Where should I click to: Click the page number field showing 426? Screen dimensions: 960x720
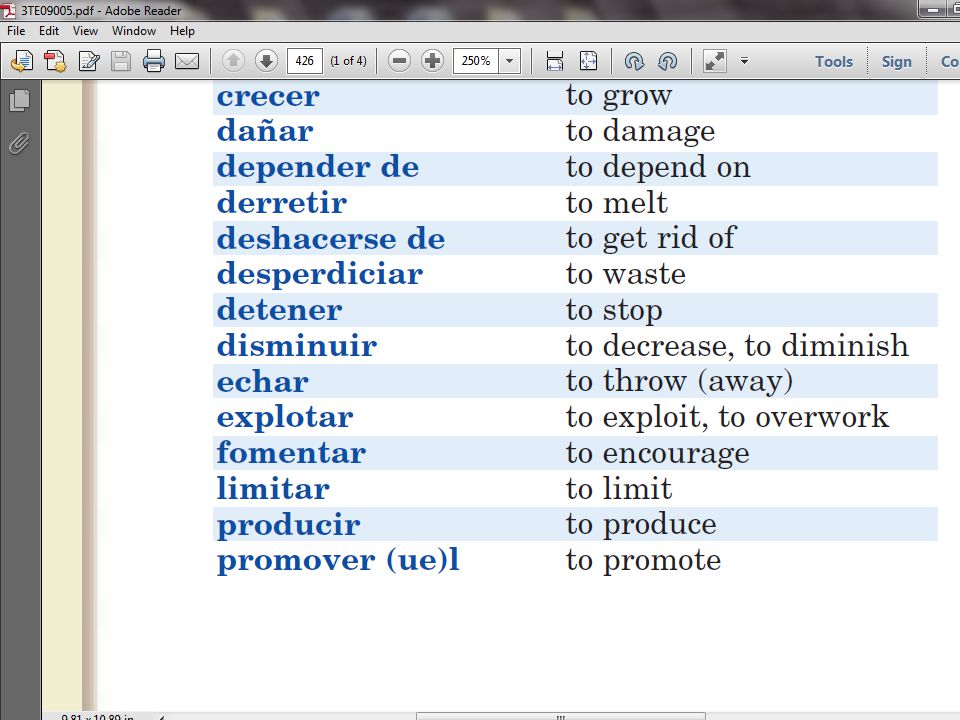(304, 61)
